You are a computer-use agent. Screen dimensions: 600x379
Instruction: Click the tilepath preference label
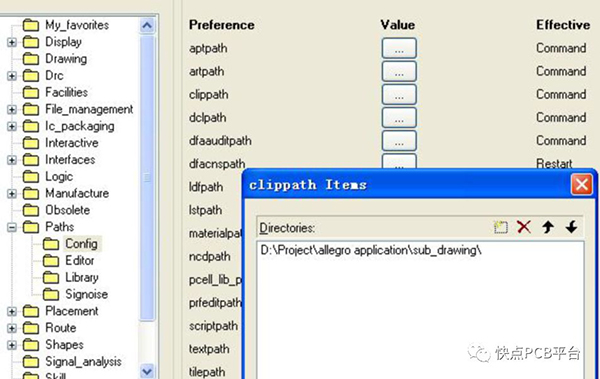(x=207, y=372)
